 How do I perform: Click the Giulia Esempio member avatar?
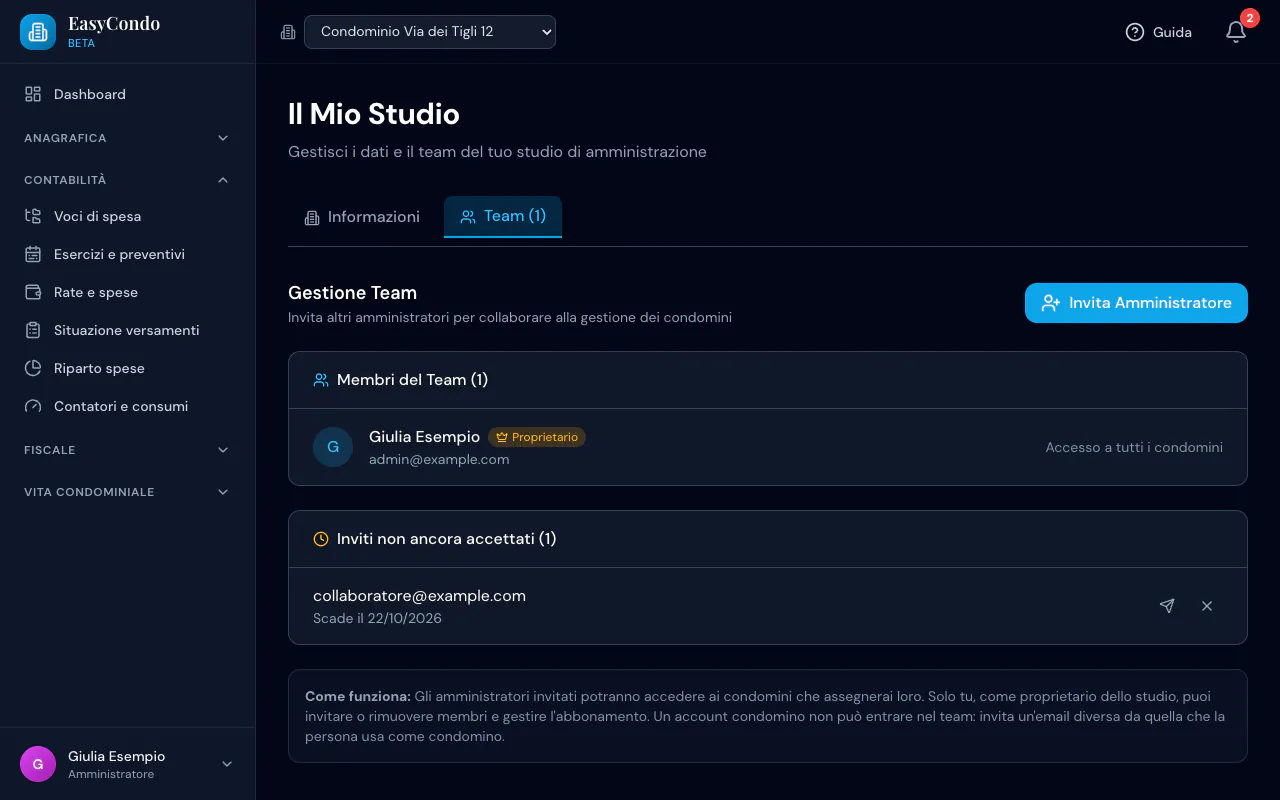[x=333, y=447]
